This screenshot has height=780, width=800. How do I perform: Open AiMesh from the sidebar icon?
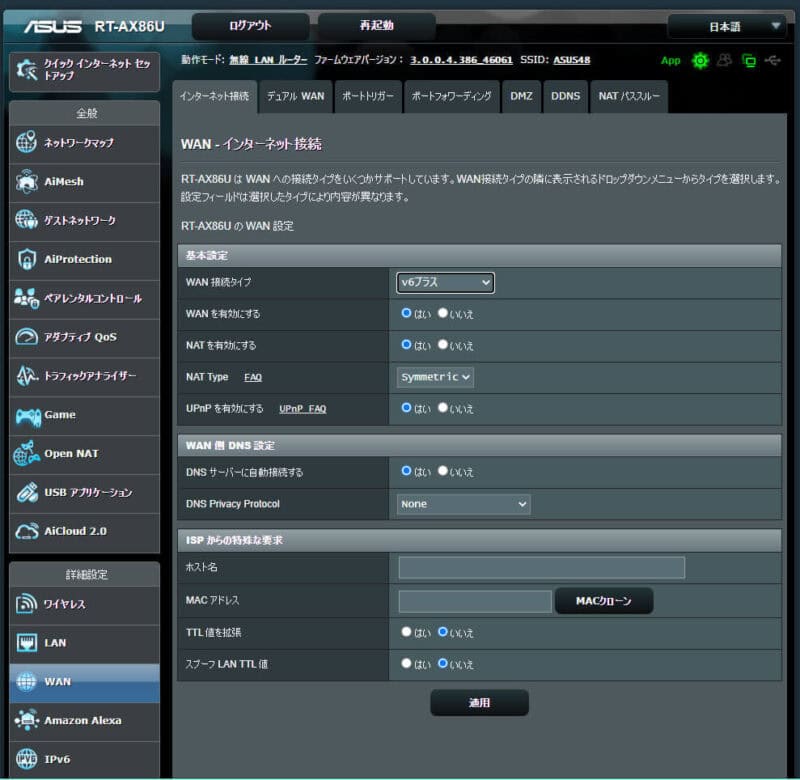point(27,182)
